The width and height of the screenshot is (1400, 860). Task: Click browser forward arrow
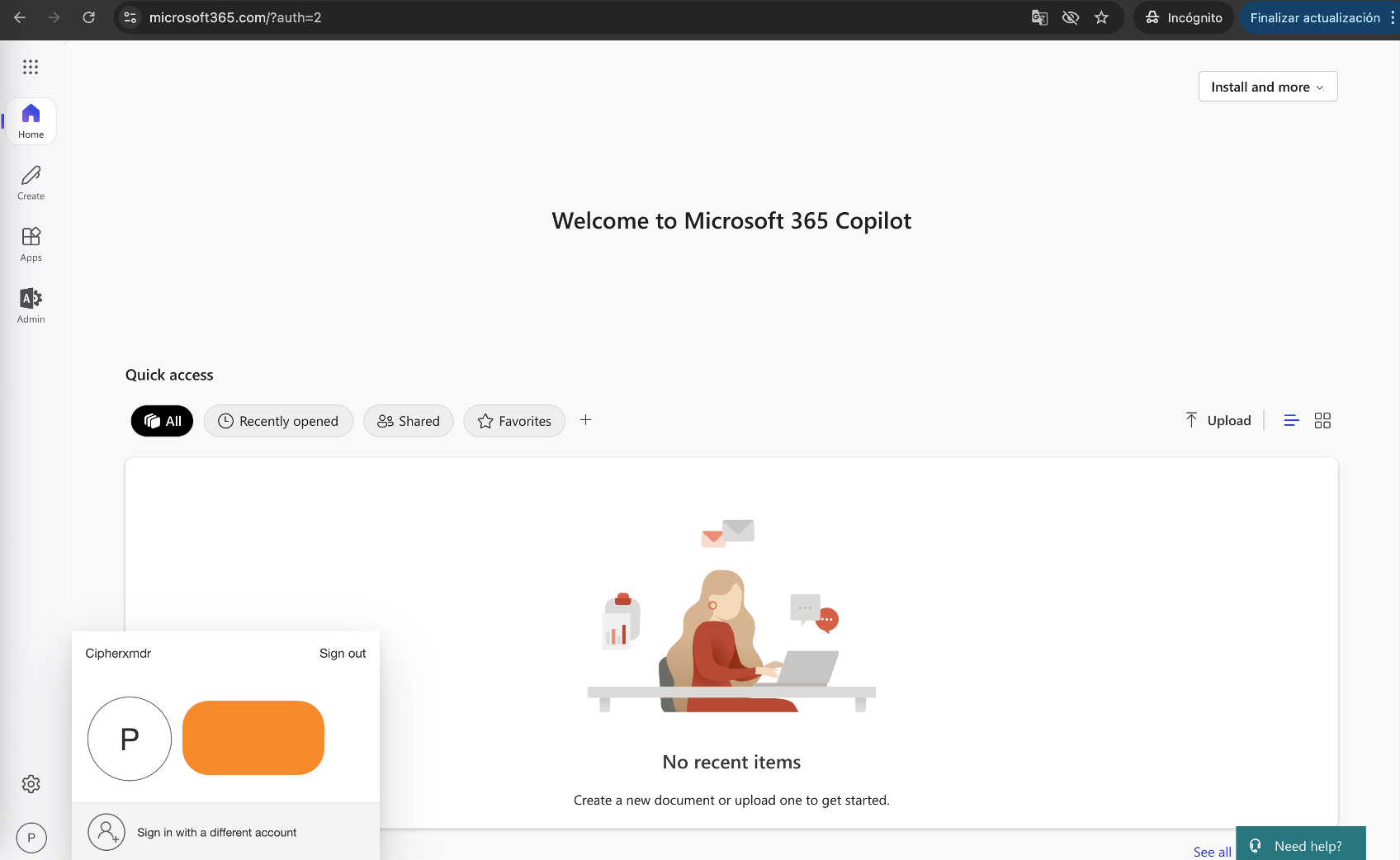click(54, 17)
